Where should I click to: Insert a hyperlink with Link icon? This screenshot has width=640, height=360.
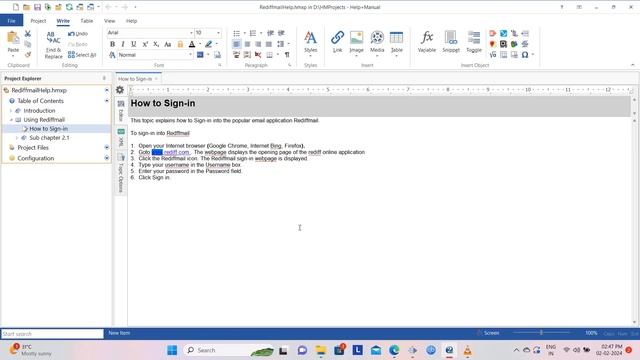click(337, 42)
